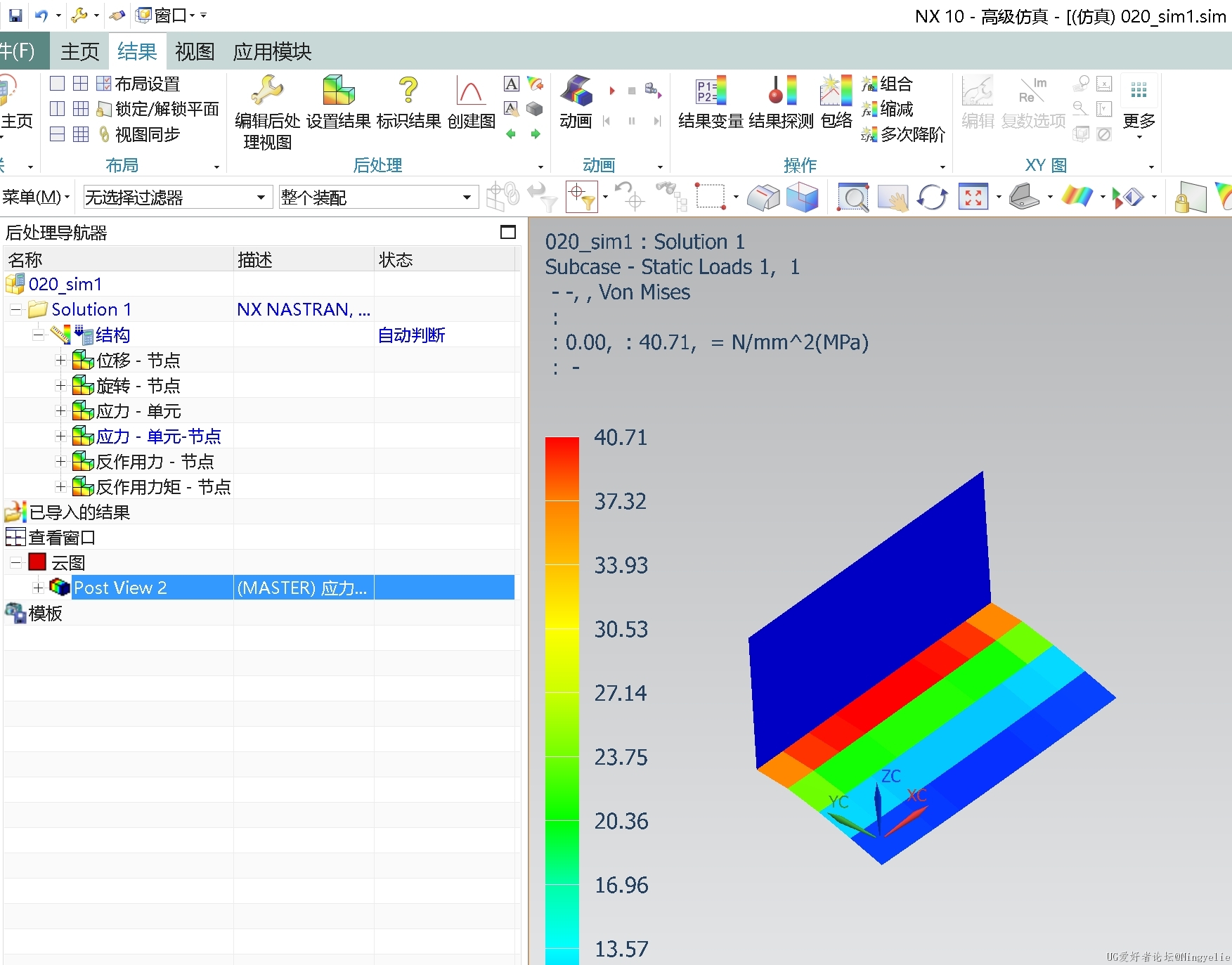Click the Zoom magnifier icon
1232x965 pixels.
coord(853,197)
